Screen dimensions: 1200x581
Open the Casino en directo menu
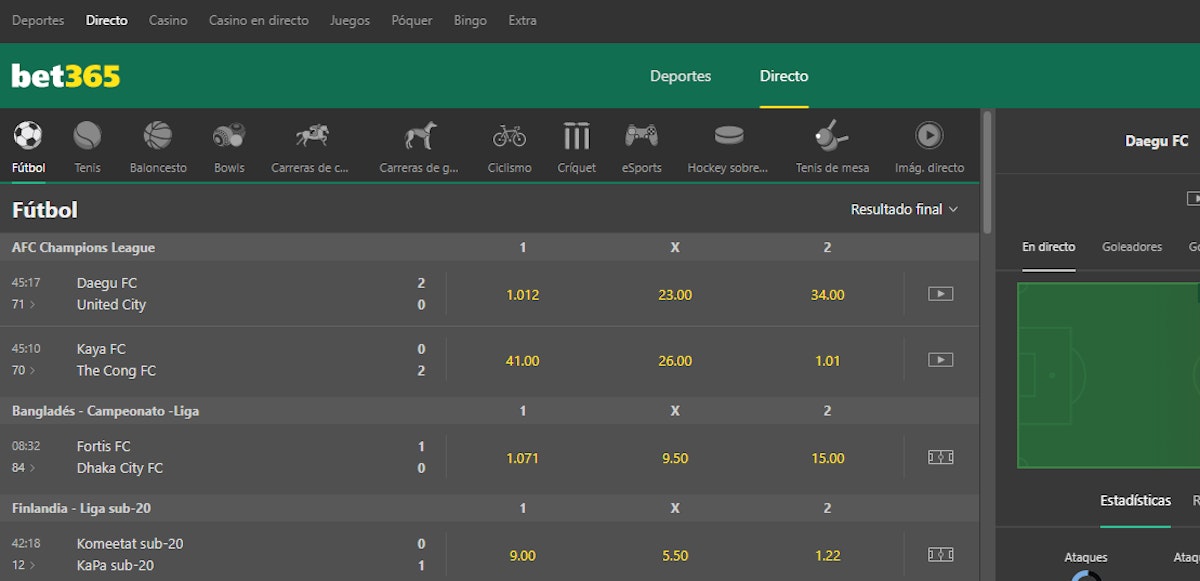(258, 20)
